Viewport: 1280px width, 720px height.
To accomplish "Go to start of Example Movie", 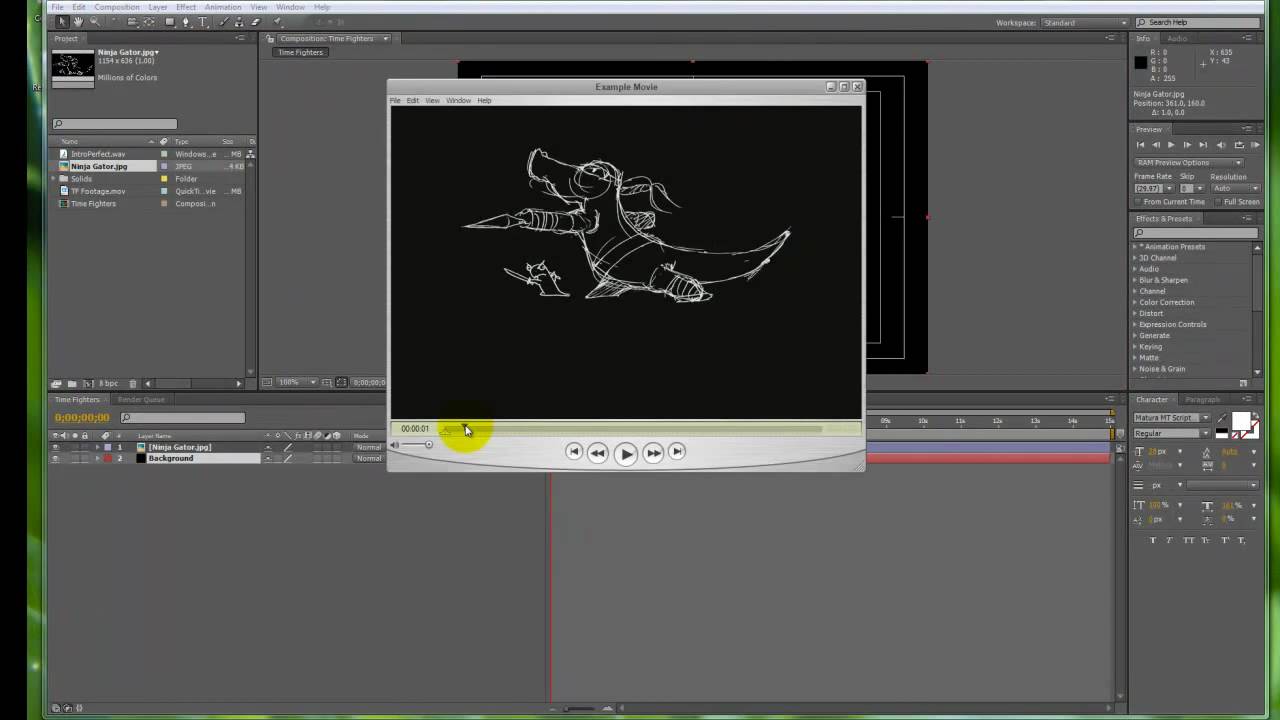I will [574, 452].
